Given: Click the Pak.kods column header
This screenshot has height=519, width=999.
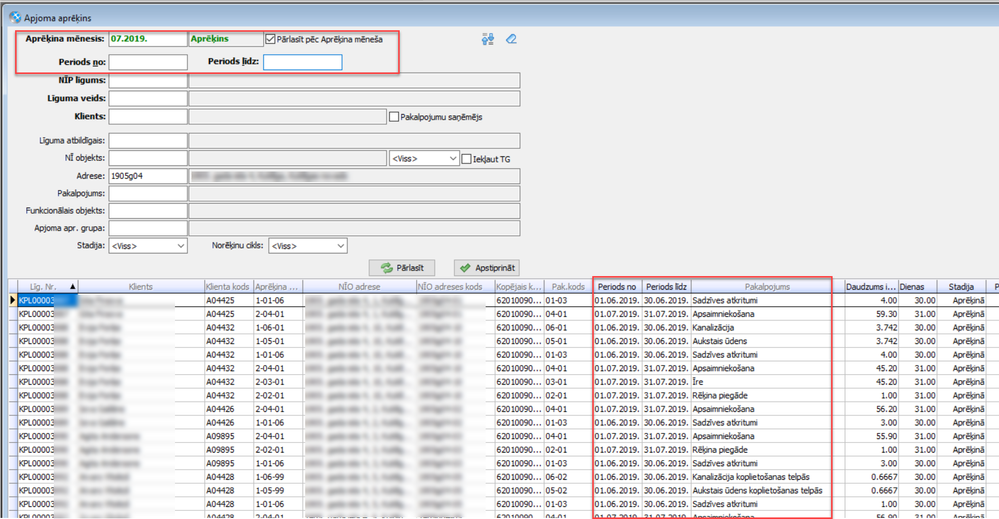Looking at the screenshot, I should [x=568, y=287].
